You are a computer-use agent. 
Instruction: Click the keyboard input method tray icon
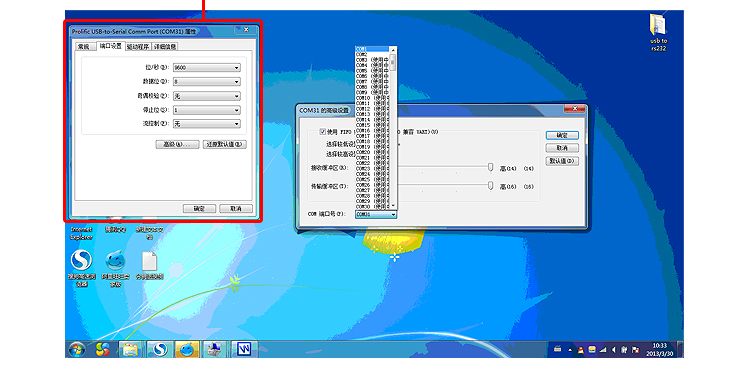(558, 350)
